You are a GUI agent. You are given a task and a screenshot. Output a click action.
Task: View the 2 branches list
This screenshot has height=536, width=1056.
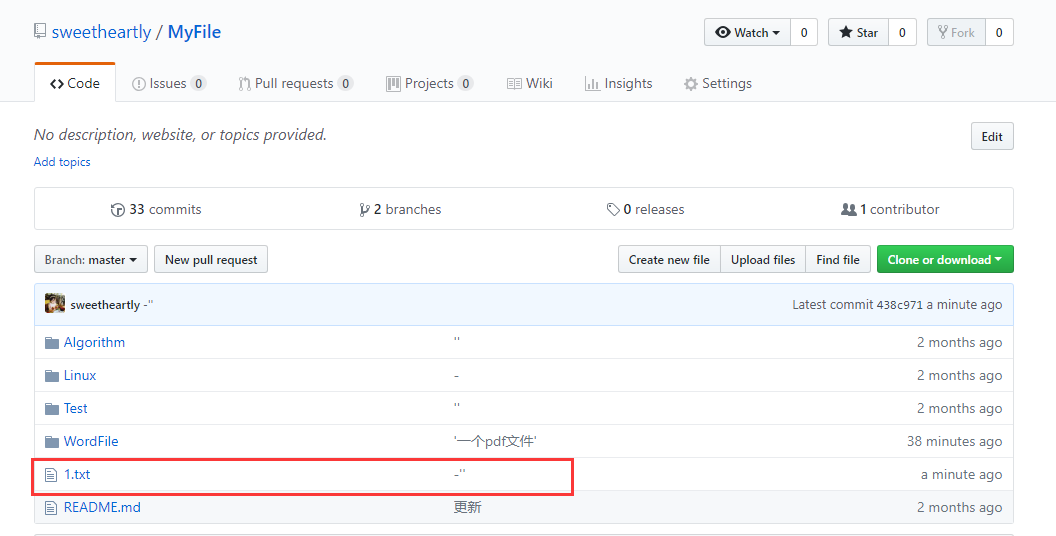400,209
